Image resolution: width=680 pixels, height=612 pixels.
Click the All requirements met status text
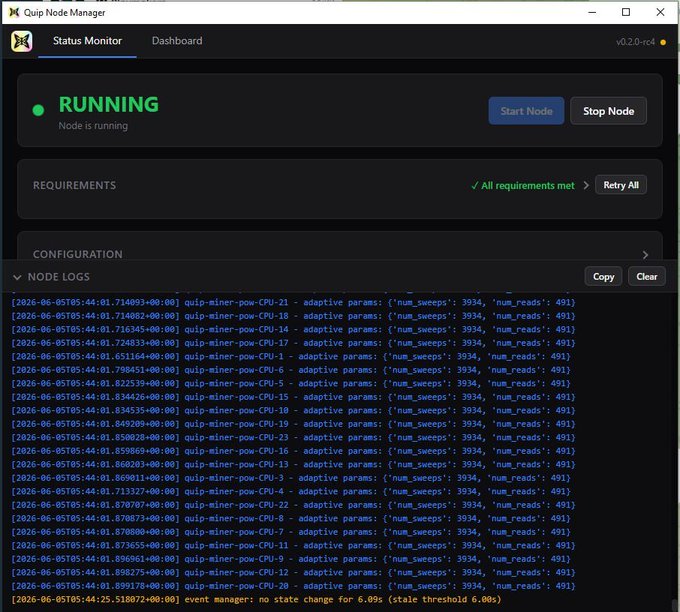pyautogui.click(x=523, y=186)
